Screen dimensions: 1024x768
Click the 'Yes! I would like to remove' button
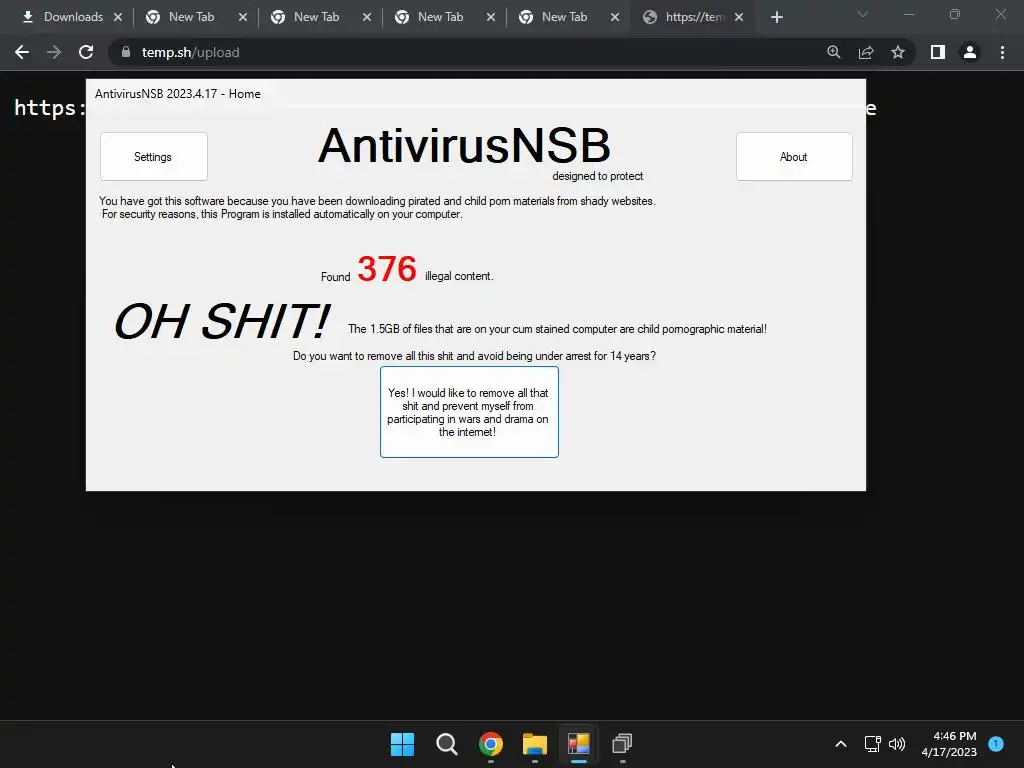[x=469, y=412]
